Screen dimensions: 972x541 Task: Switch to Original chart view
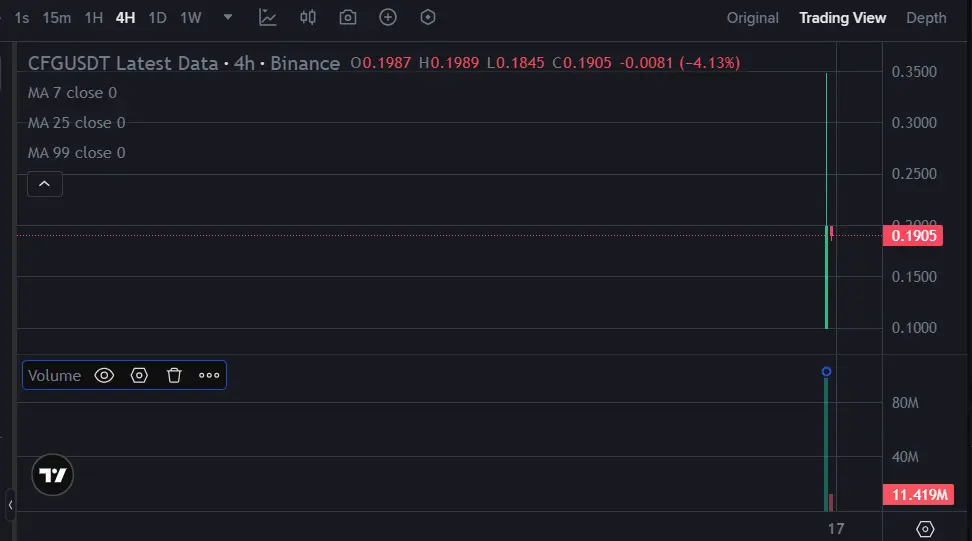753,18
